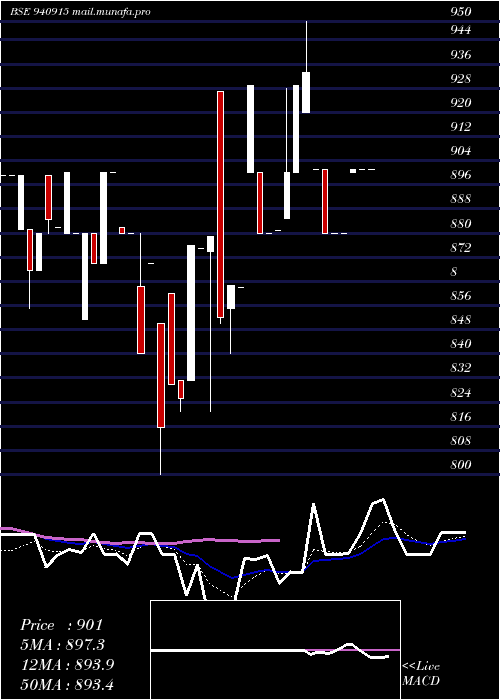Click the 944 price axis label

[461, 30]
